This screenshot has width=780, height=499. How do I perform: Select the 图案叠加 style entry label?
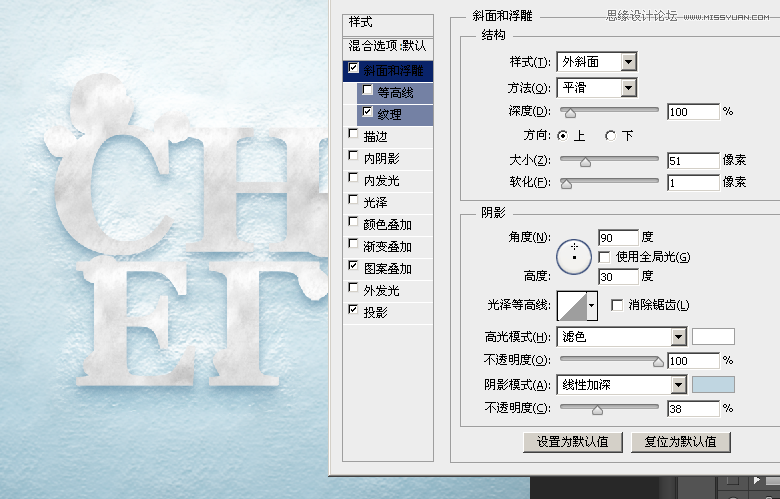tap(388, 269)
